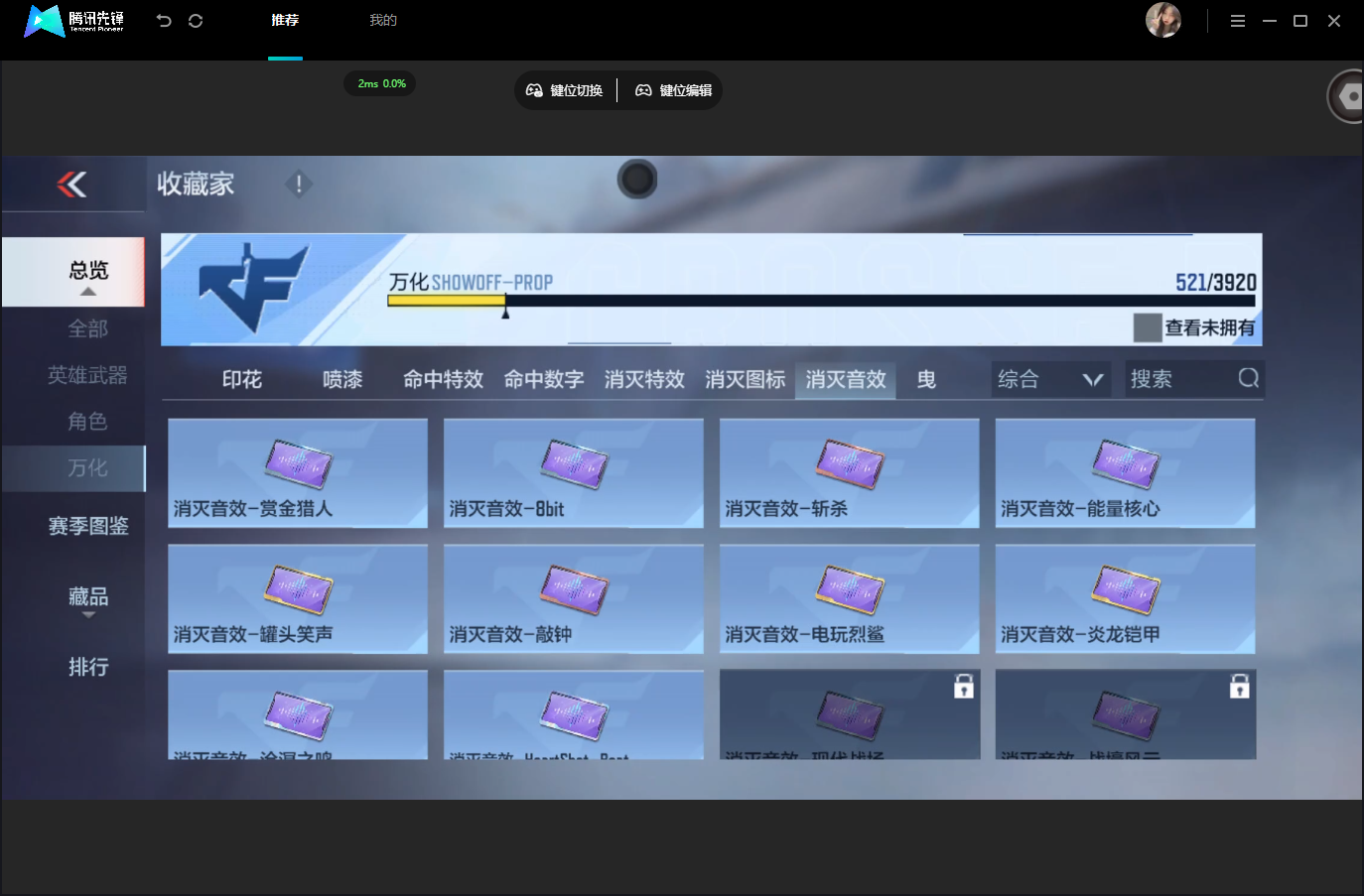
Task: Click the 万化 collection progress bar
Action: coord(821,301)
